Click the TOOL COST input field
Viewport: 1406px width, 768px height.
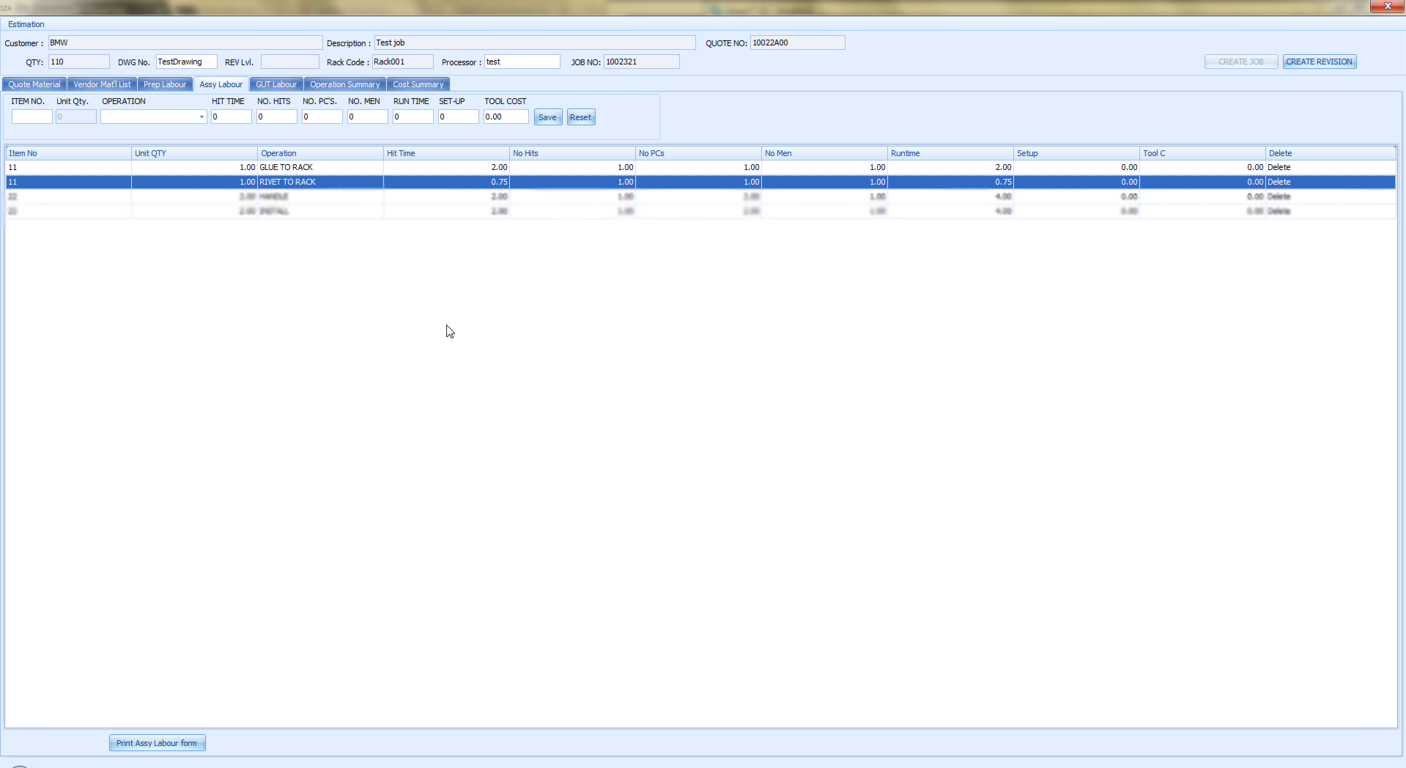pos(505,117)
